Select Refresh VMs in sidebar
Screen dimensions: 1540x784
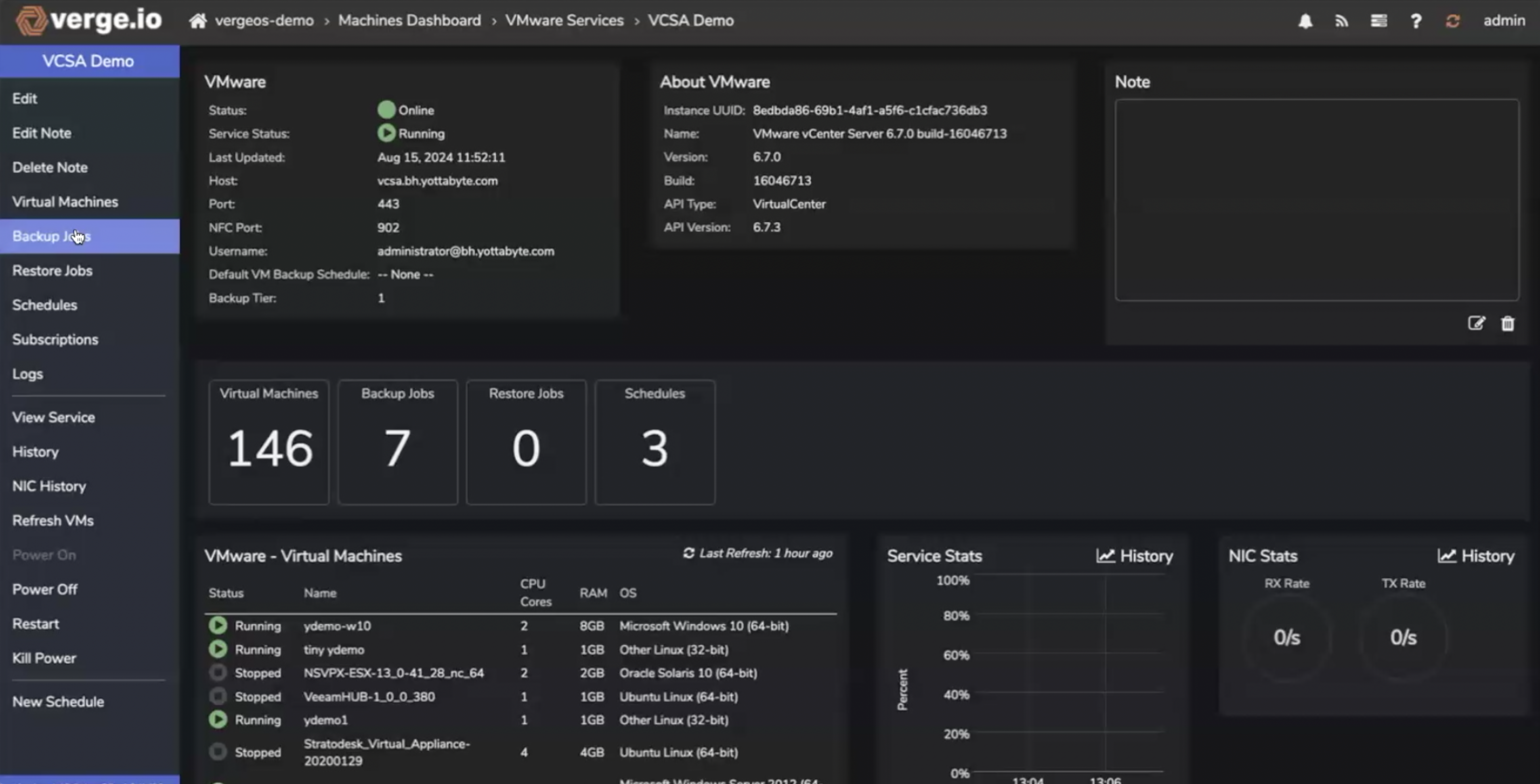point(90,520)
